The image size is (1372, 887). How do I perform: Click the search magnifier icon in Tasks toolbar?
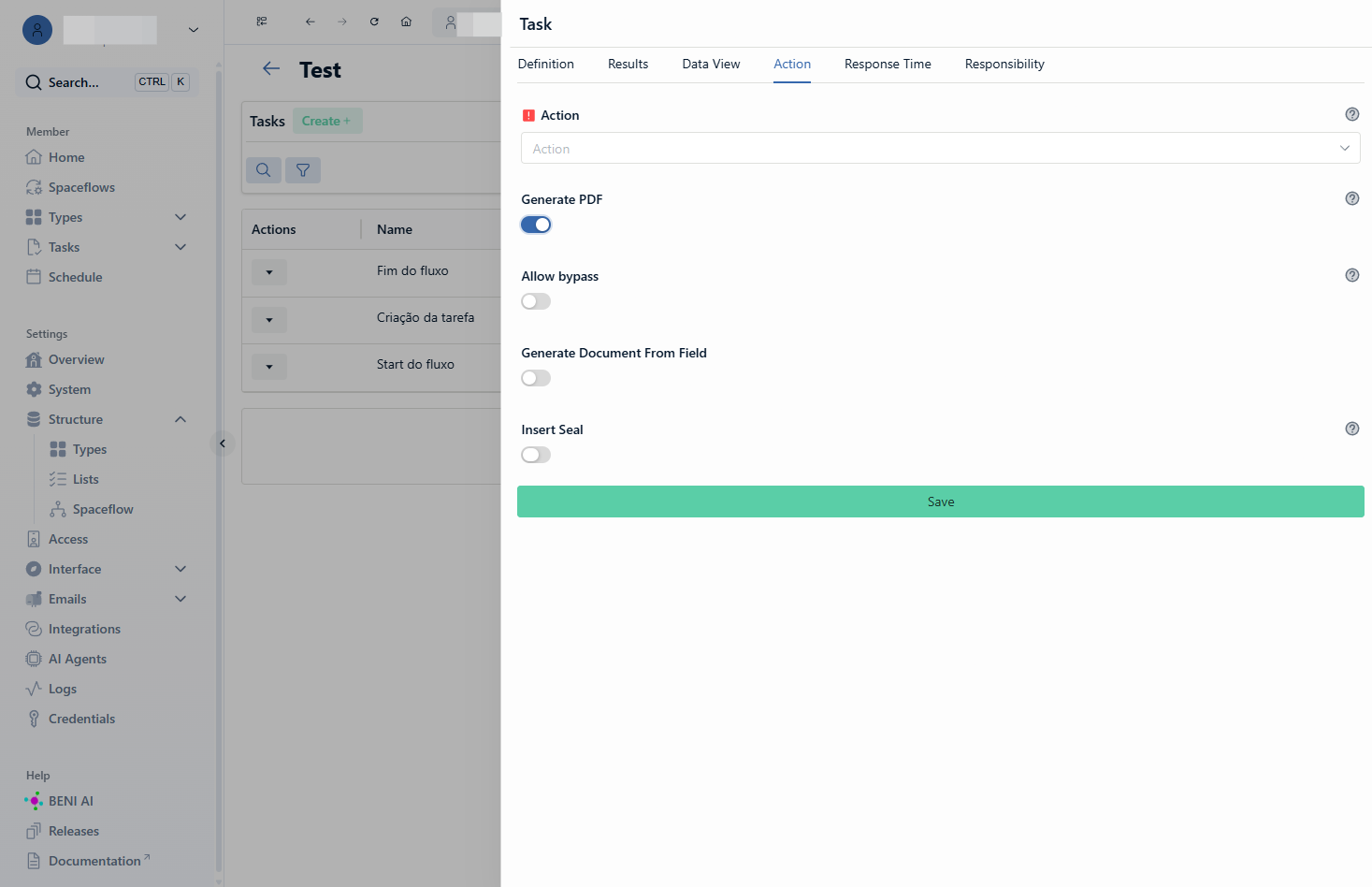(x=264, y=170)
